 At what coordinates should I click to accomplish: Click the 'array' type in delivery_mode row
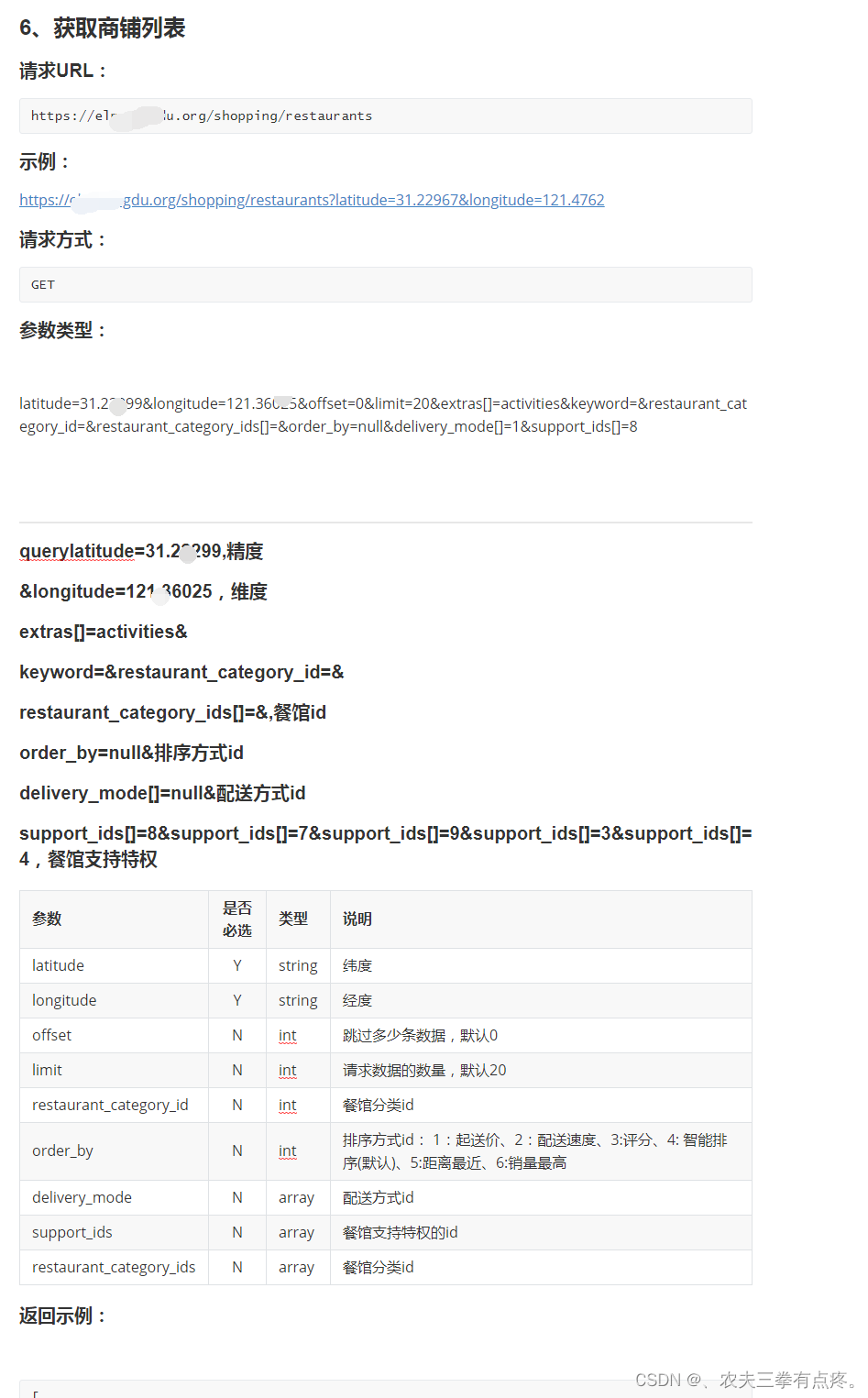tap(296, 1197)
